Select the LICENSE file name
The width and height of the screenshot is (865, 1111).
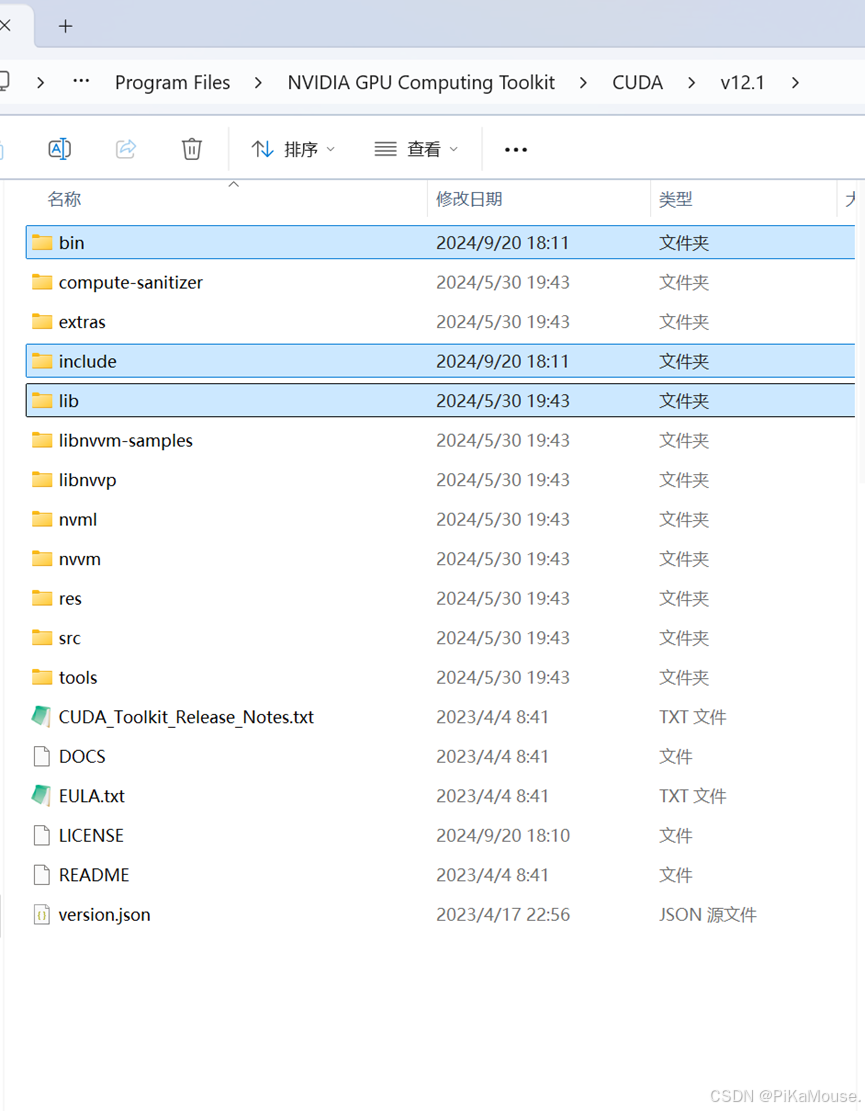click(91, 836)
